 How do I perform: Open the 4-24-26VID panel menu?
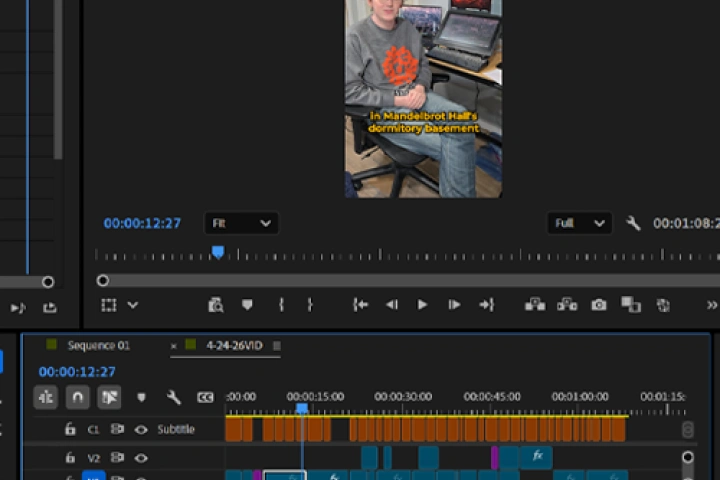276,345
